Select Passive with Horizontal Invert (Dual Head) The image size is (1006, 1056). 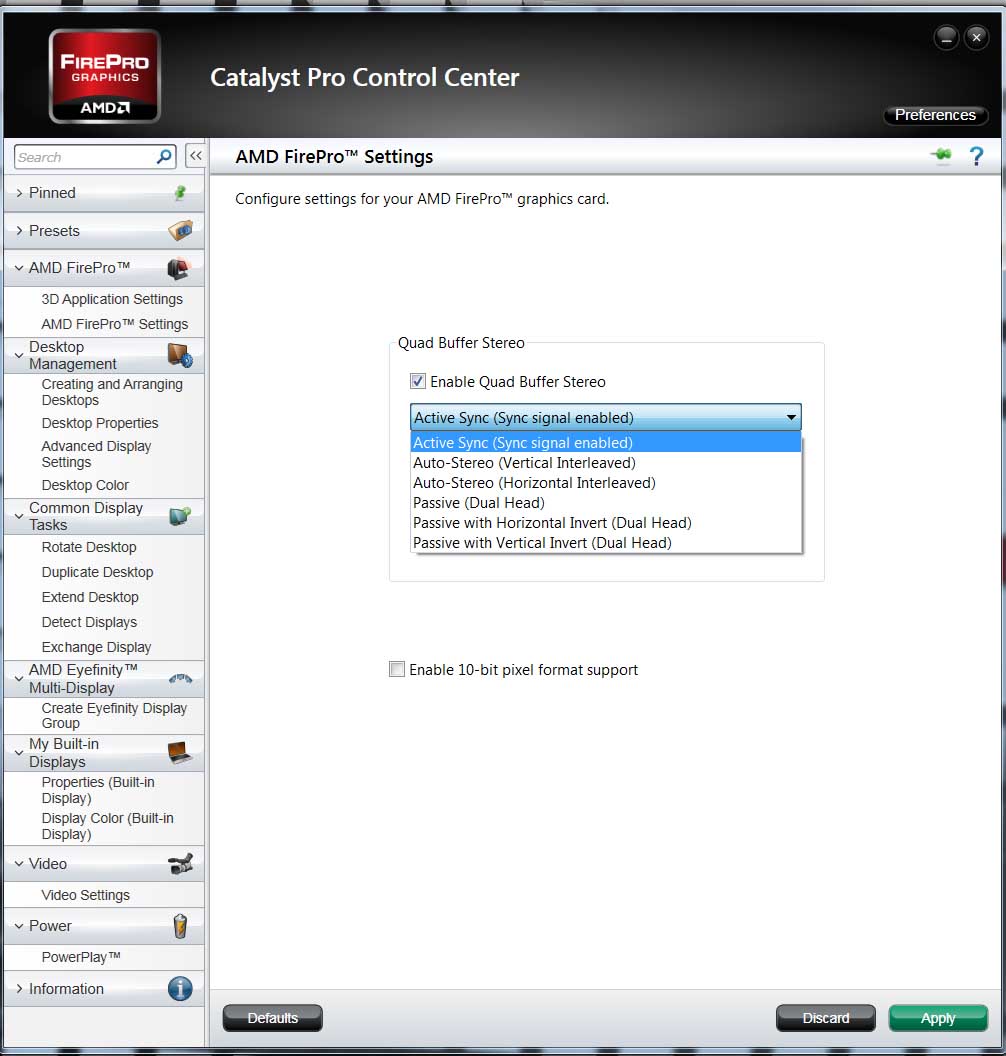[x=605, y=523]
